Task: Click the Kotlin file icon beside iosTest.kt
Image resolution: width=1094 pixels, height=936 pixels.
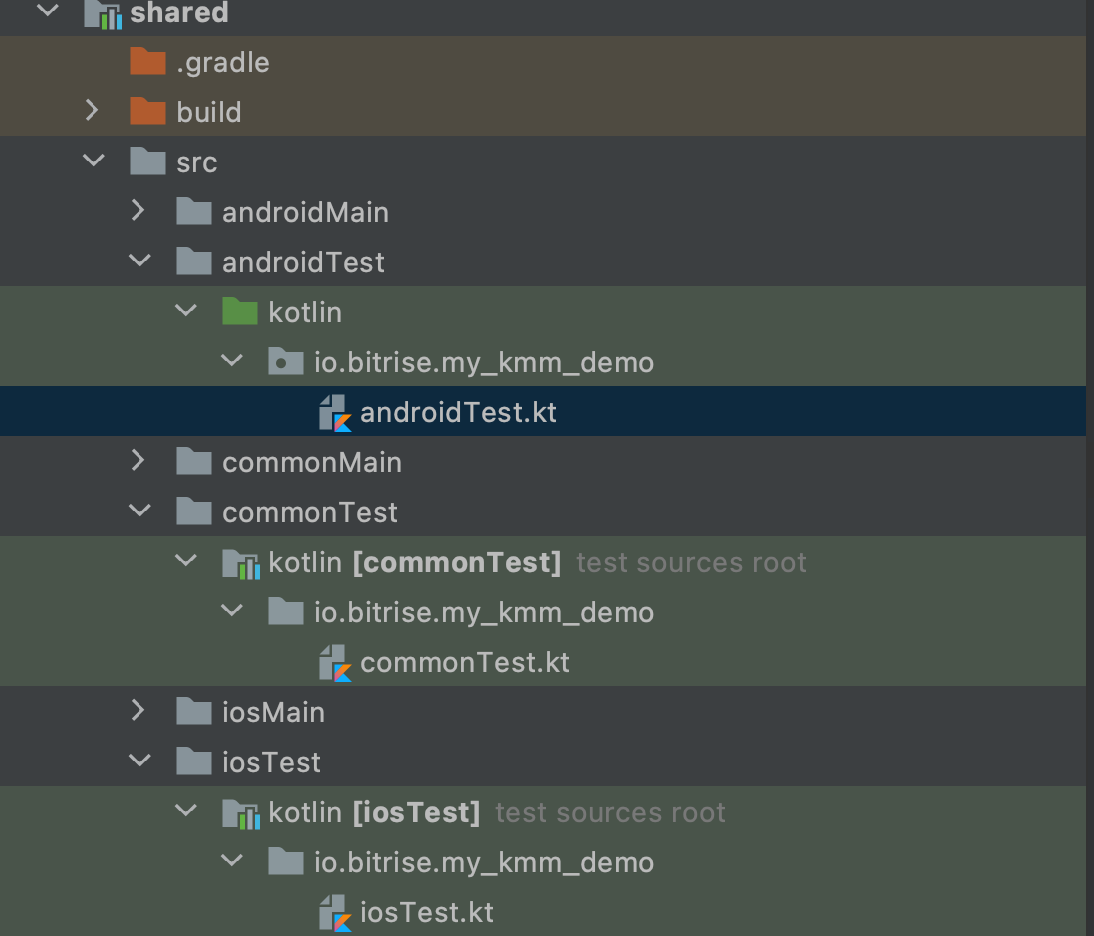Action: pos(335,911)
